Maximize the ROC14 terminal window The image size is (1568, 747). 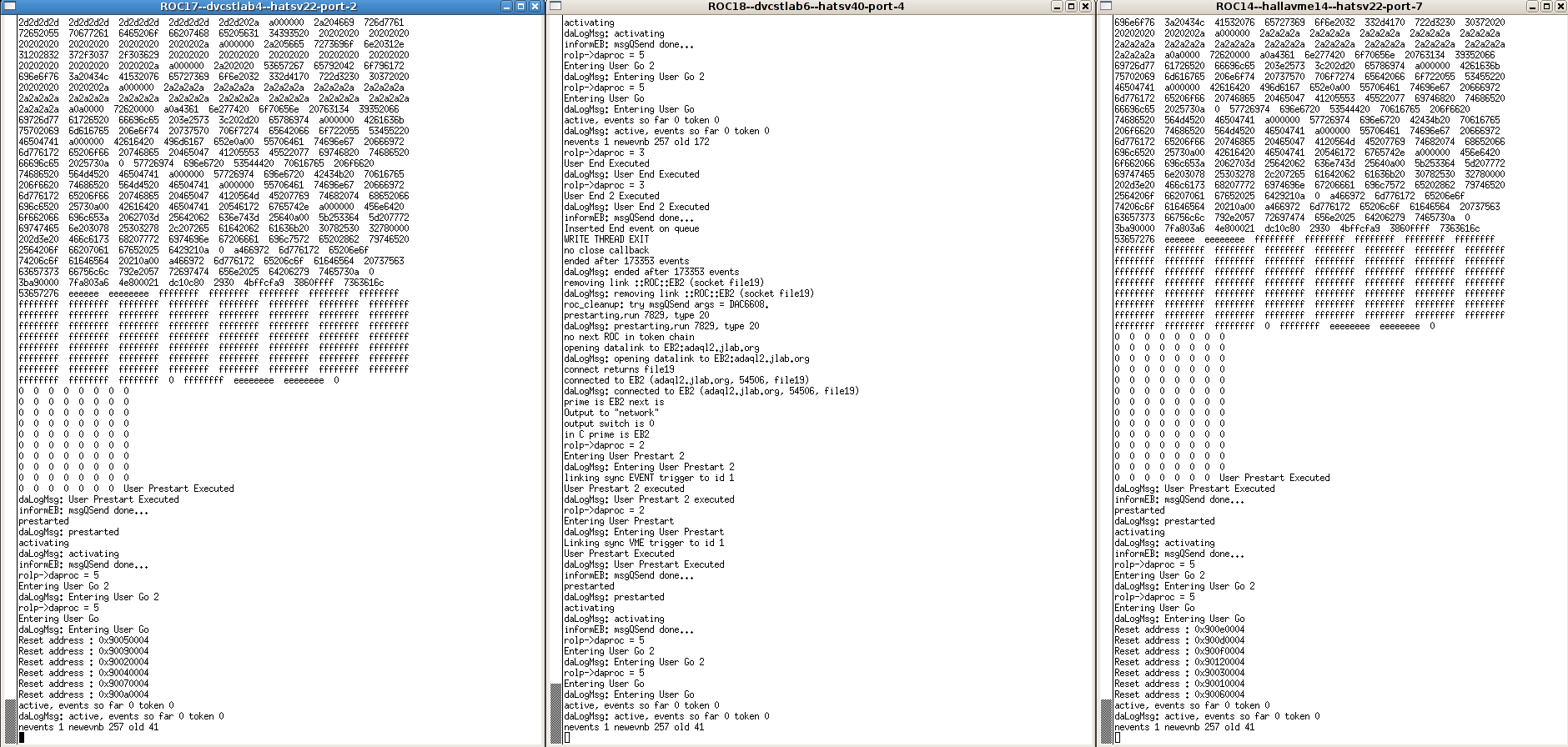coord(1546,6)
